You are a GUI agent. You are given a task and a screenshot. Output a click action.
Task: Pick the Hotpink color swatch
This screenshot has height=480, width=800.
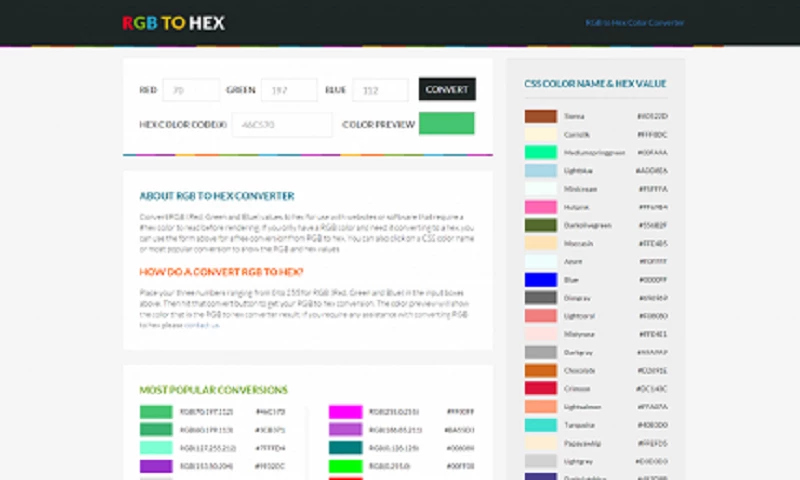pyautogui.click(x=541, y=207)
